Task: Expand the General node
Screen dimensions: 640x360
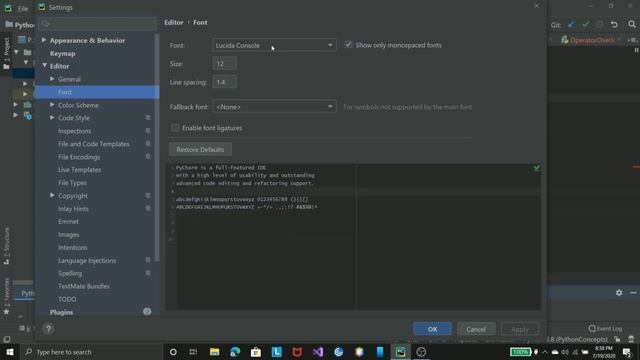Action: coord(52,79)
